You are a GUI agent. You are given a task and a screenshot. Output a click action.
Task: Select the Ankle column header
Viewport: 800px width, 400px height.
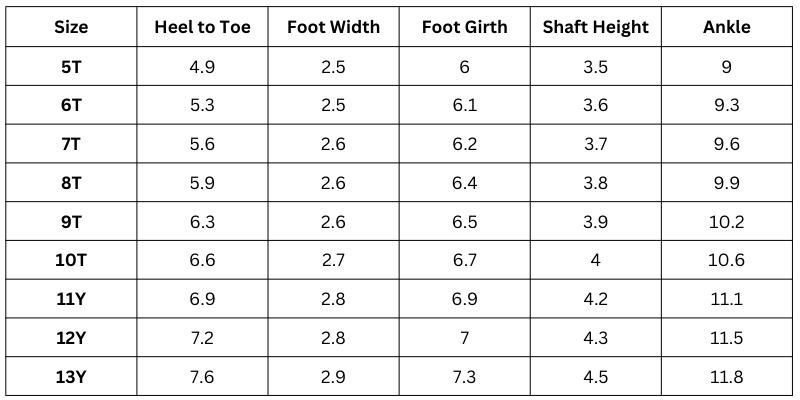[x=727, y=27]
